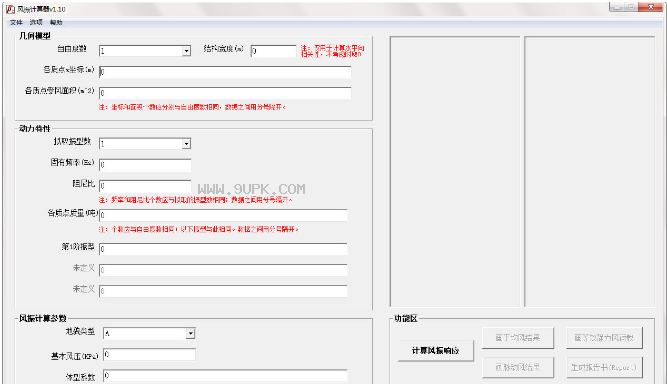Click the 图形动风结果 button in 功能区
The width and height of the screenshot is (667, 384).
coord(518,367)
